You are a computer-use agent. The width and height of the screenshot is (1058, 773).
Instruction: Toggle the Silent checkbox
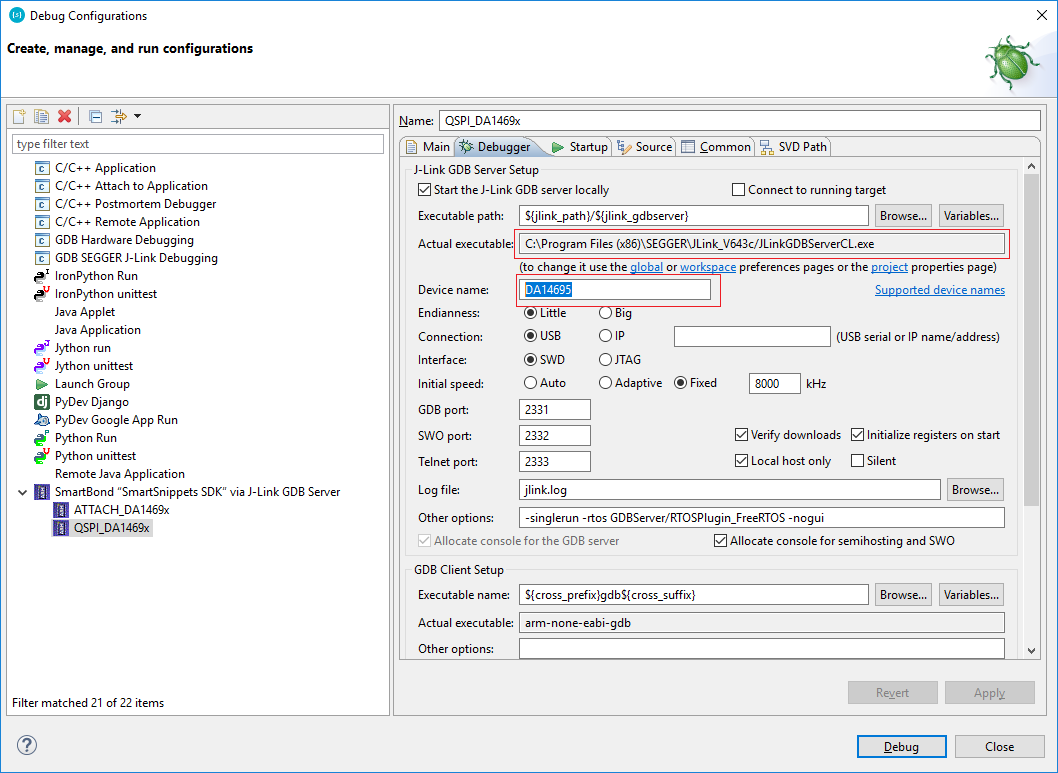(x=857, y=461)
